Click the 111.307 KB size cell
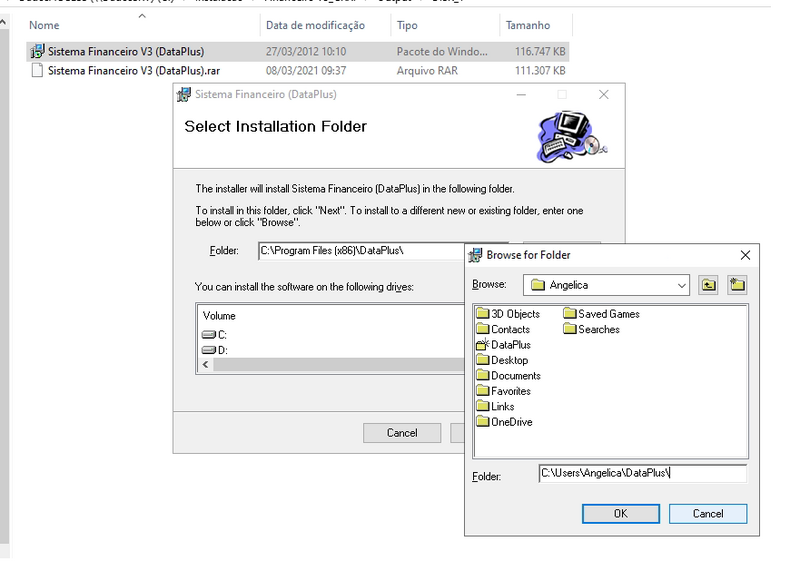The height and width of the screenshot is (561, 800). click(x=540, y=71)
